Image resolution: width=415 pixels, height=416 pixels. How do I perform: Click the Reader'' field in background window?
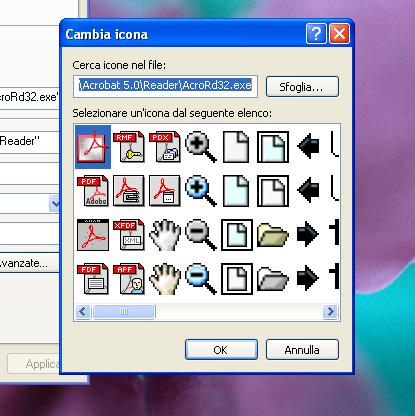pyautogui.click(x=30, y=142)
